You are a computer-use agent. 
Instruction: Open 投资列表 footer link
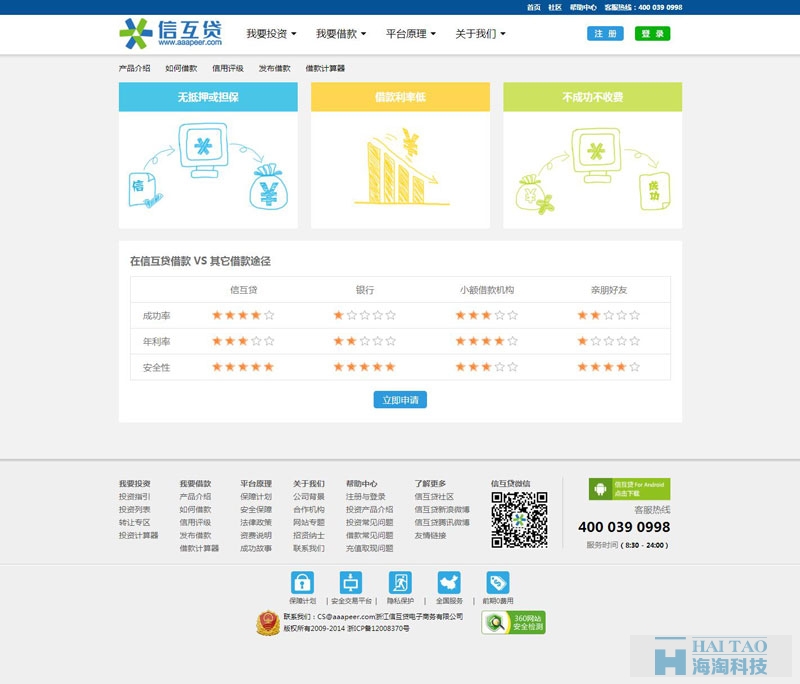135,510
